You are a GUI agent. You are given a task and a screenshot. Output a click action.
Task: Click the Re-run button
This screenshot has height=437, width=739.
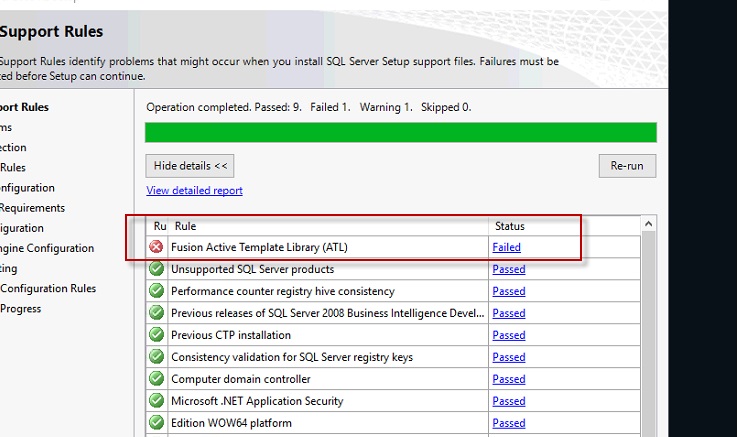627,166
